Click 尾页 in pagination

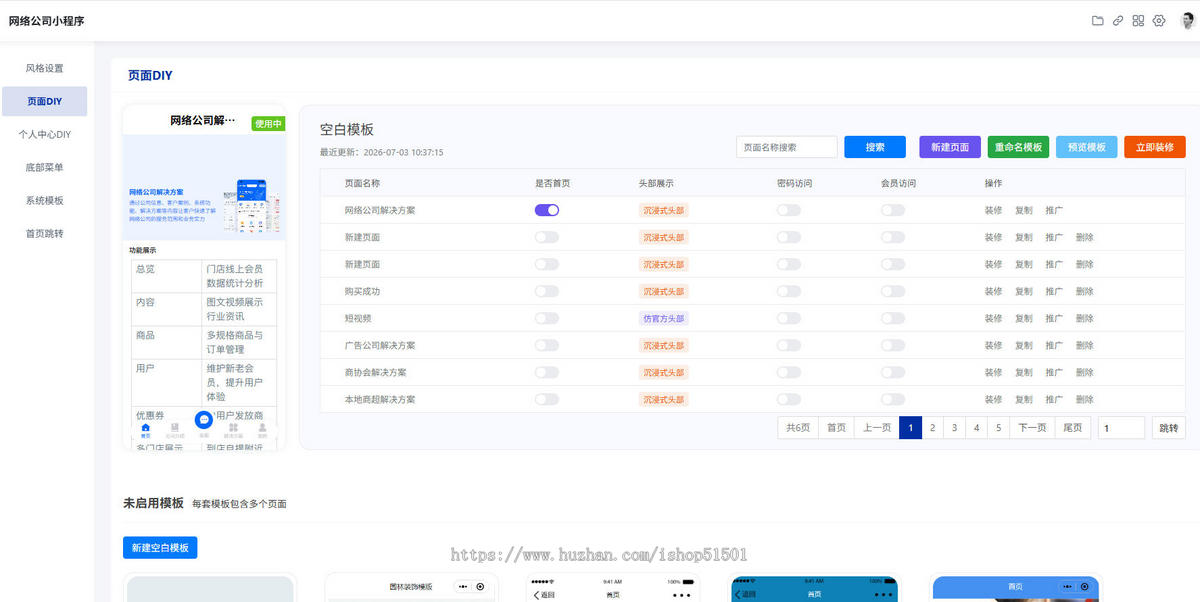coord(1072,428)
